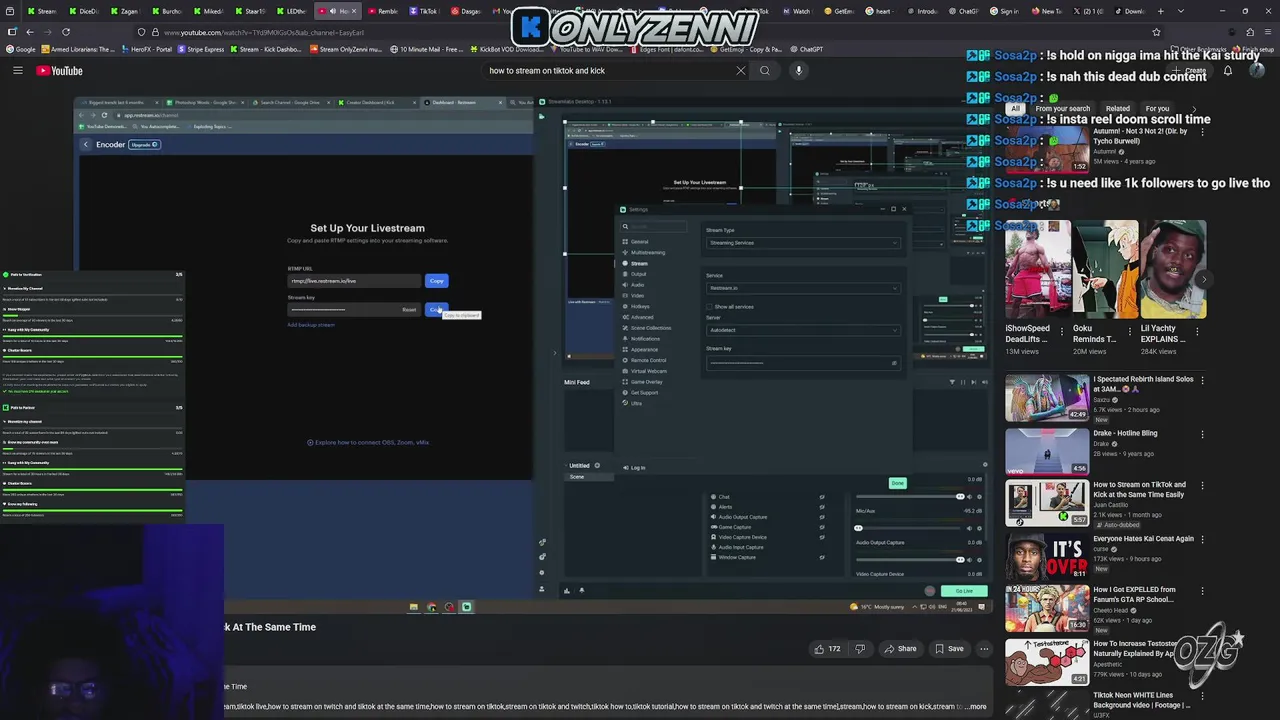1280x720 pixels.
Task: Open the Service dropdown showing Restream.io
Action: 802,288
